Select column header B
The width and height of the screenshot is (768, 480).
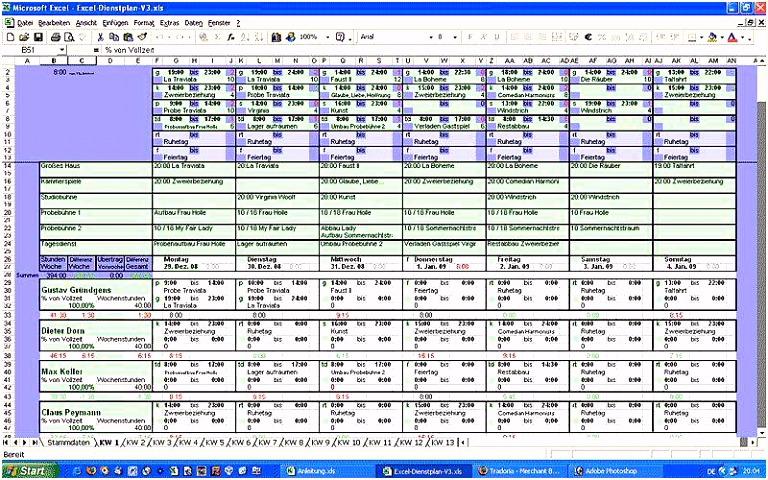pos(53,60)
